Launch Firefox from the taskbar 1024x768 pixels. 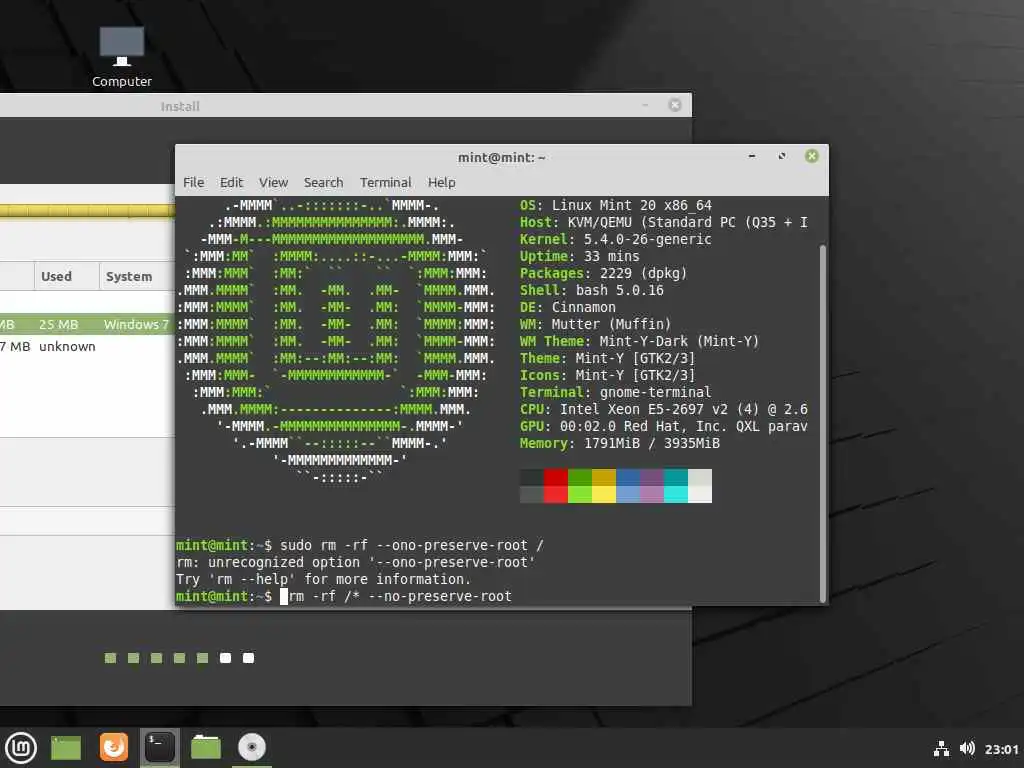coord(114,748)
